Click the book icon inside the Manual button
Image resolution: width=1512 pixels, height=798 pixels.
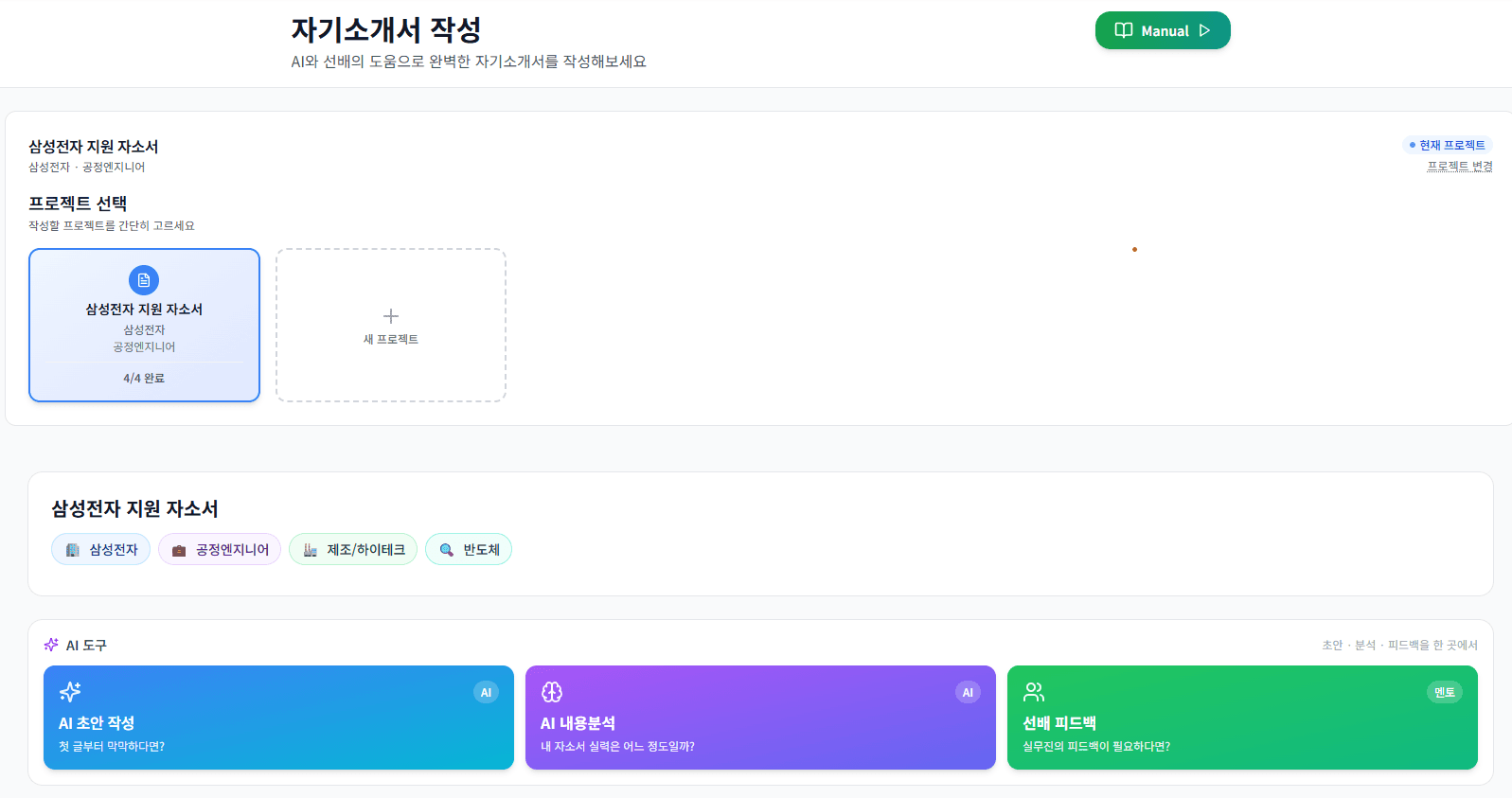coord(1123,29)
